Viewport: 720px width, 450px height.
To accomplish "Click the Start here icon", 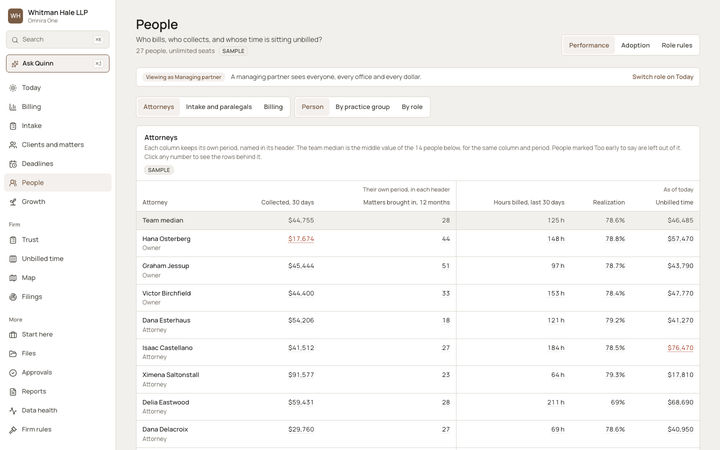I will click(13, 335).
